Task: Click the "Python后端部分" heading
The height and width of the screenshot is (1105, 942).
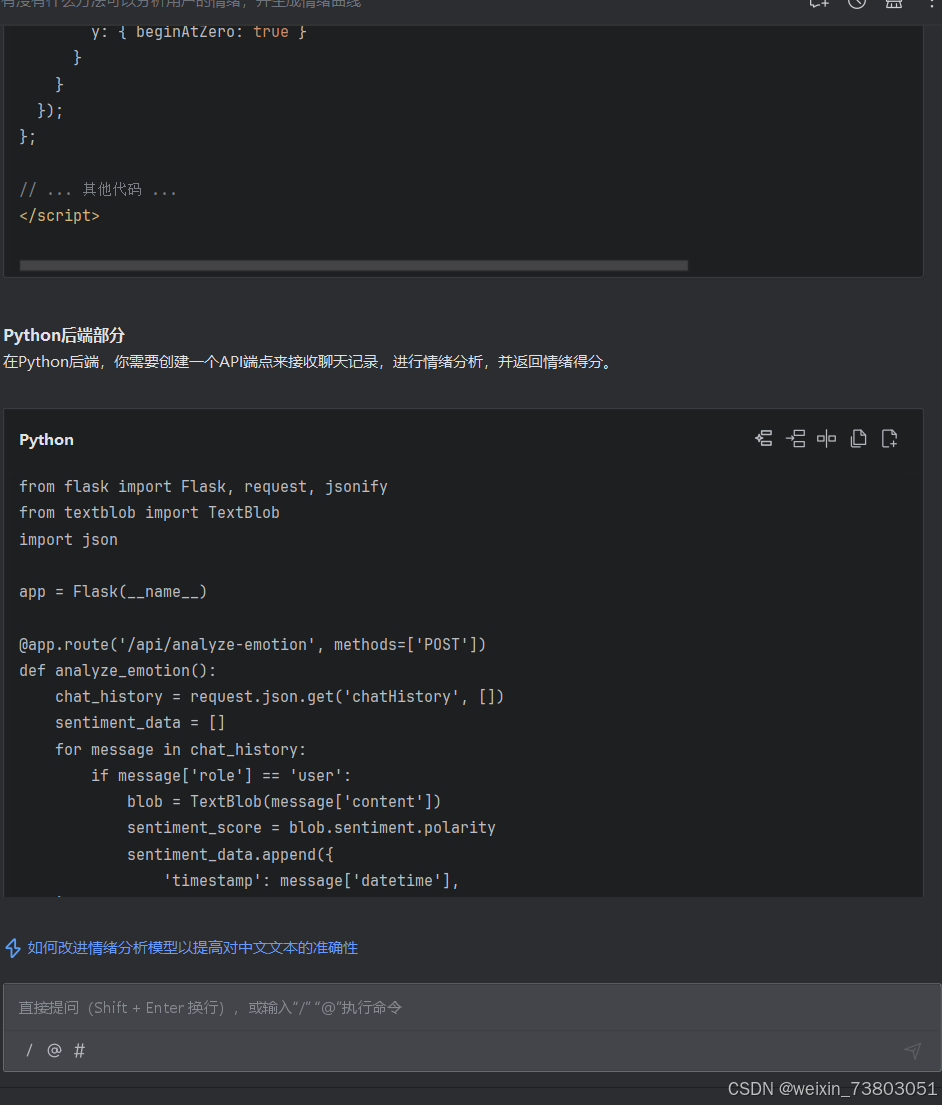Action: (x=64, y=335)
